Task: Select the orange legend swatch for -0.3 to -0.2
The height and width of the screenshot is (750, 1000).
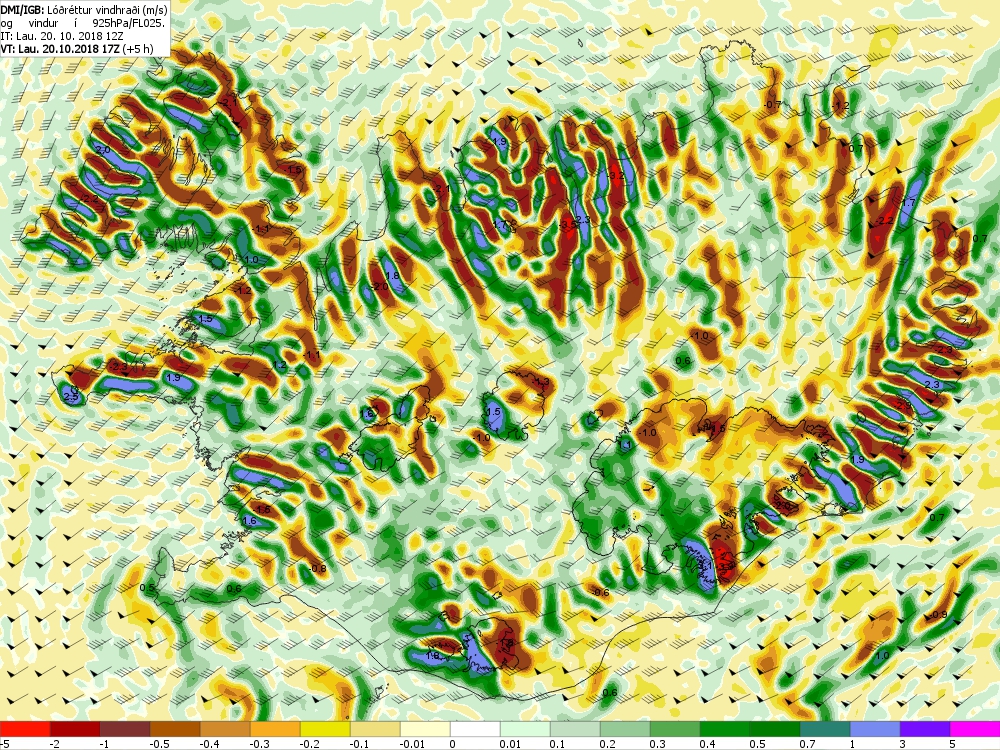Action: [x=275, y=729]
